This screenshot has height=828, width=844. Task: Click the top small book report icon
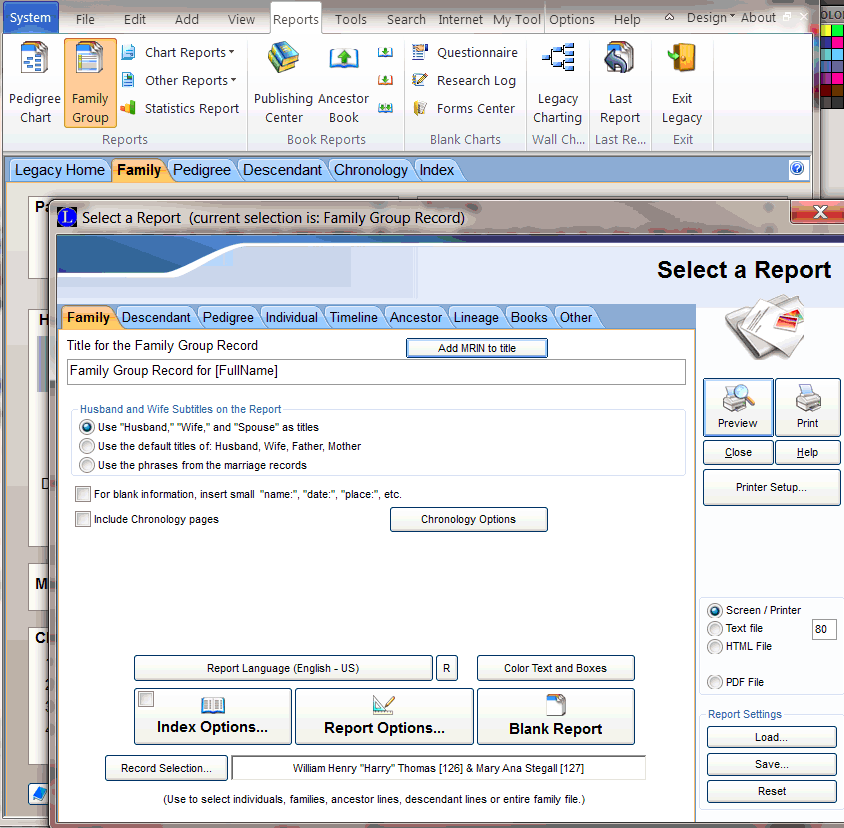tap(385, 52)
